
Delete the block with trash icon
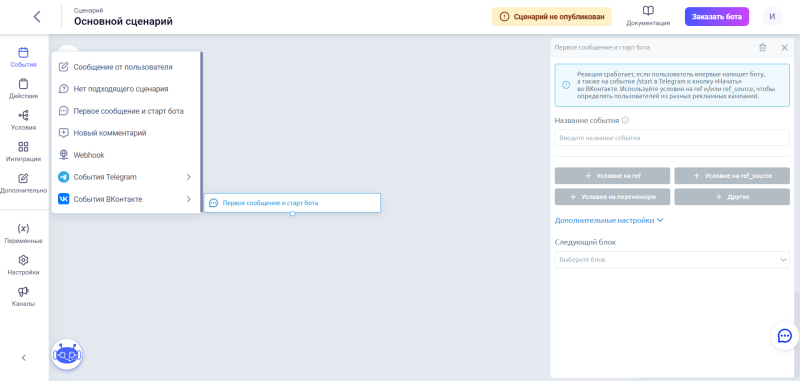click(x=762, y=47)
